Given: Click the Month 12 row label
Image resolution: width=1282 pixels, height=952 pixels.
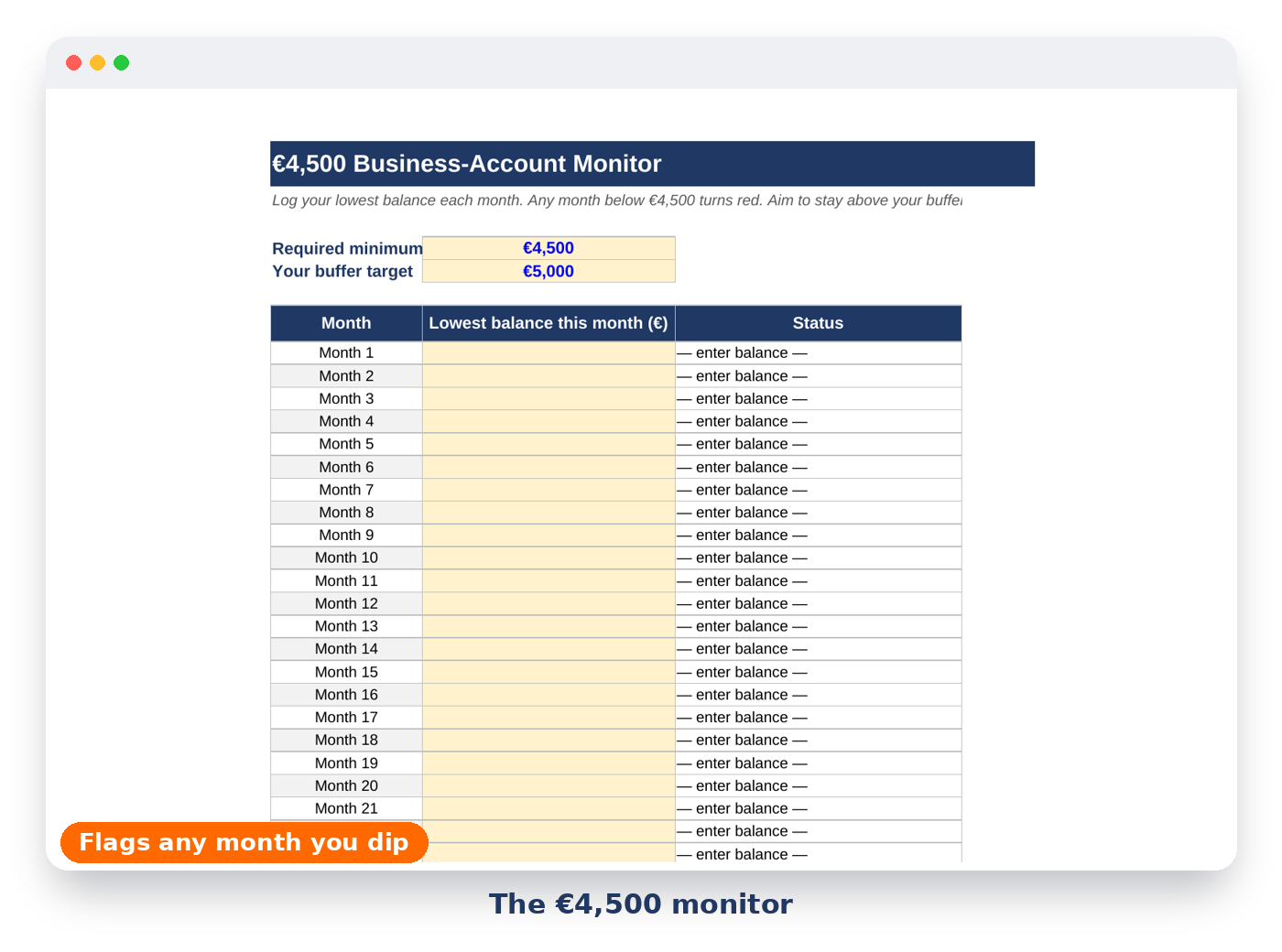Looking at the screenshot, I should (346, 603).
